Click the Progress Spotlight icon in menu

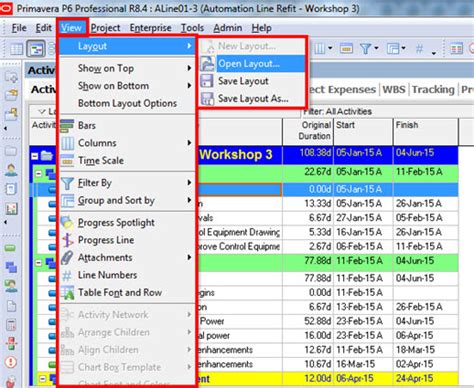[x=67, y=223]
